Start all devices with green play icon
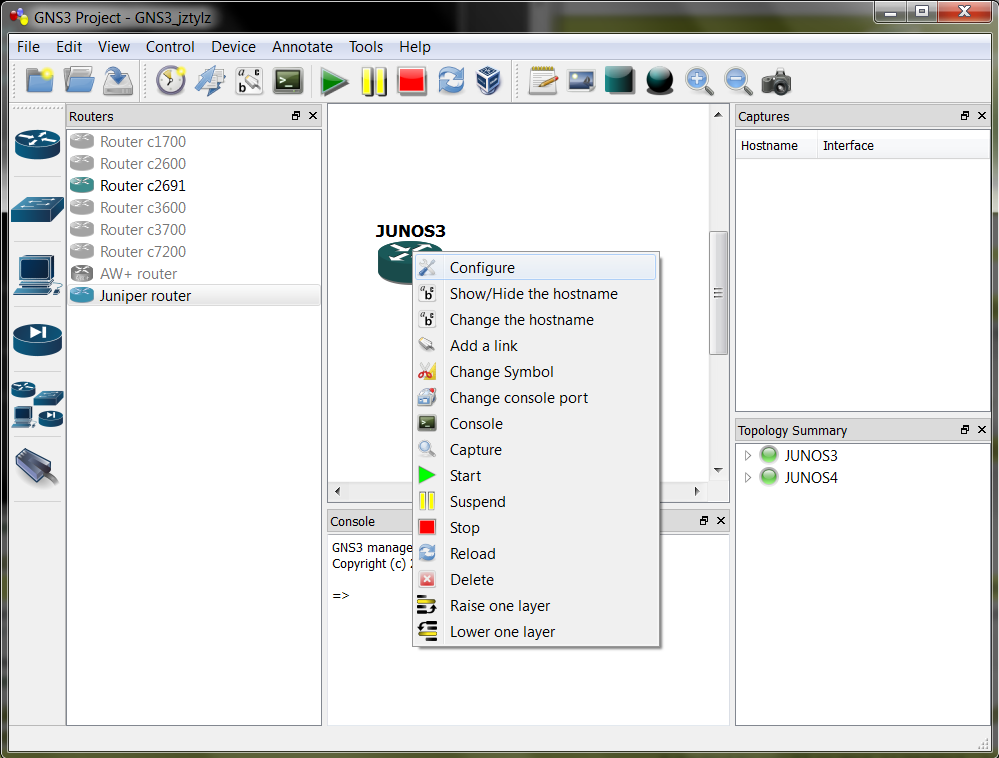Screen dimensions: 999x758 click(x=334, y=82)
